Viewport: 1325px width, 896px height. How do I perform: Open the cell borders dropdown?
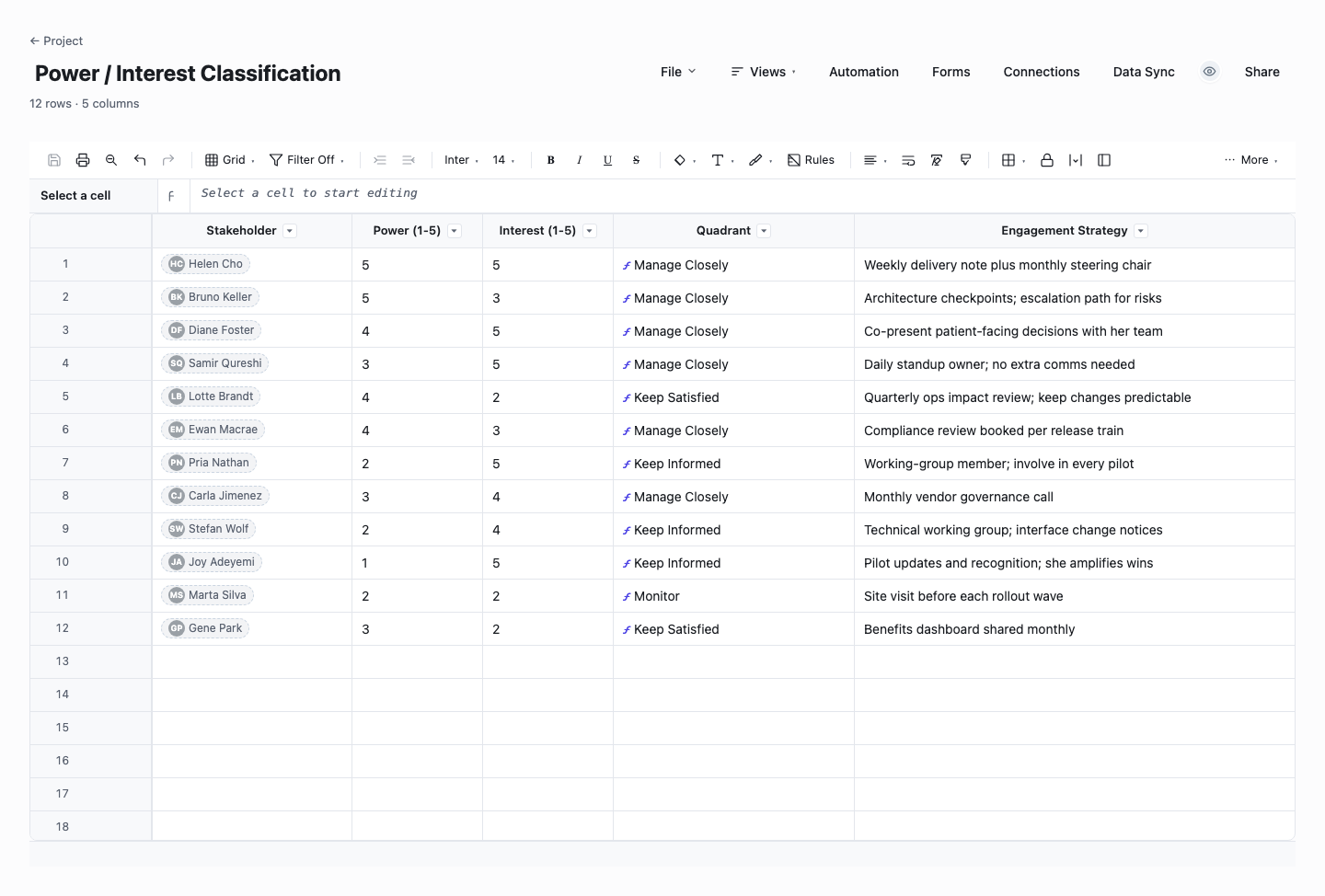pos(1013,160)
